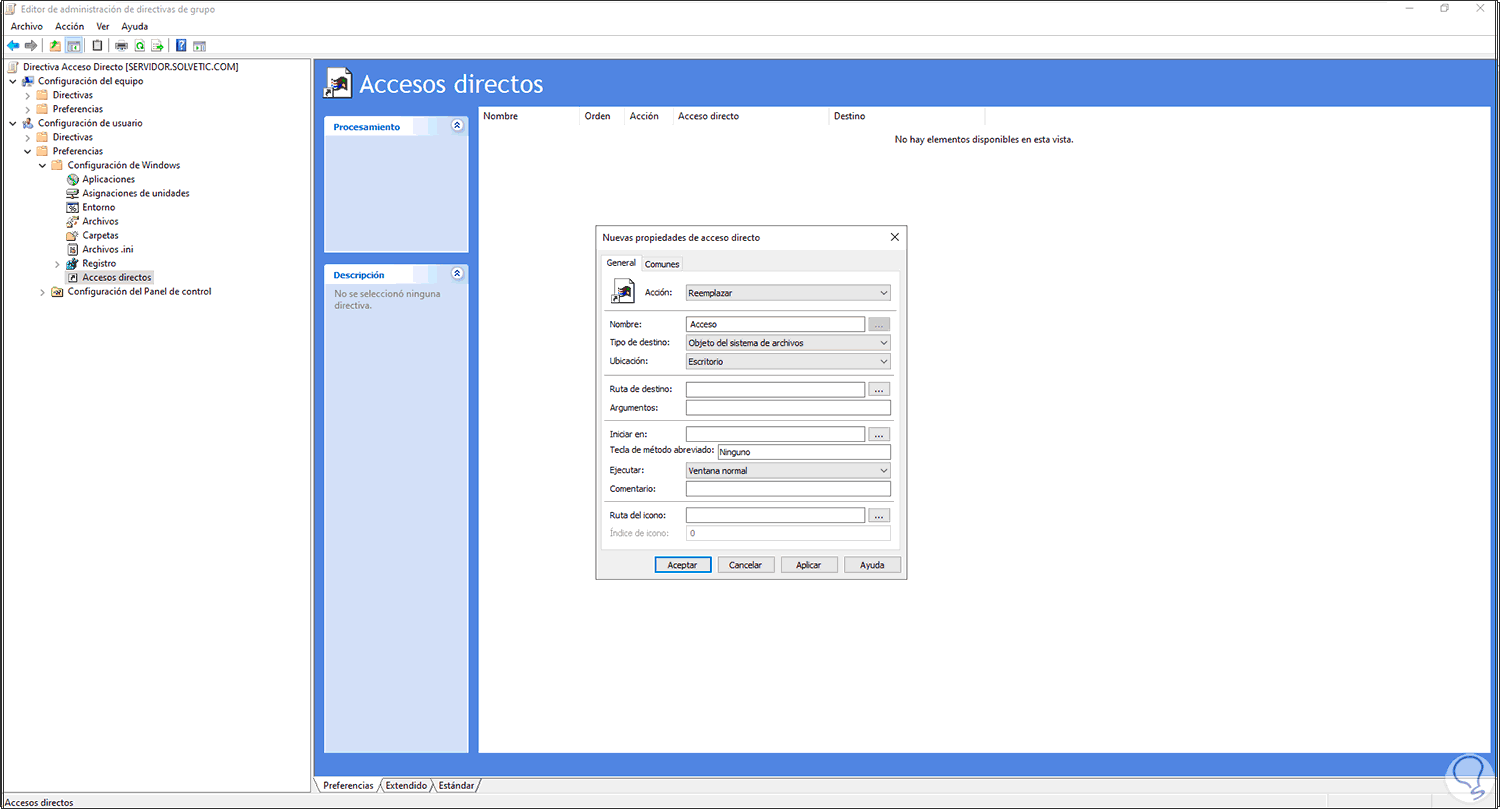Screen dimensions: 1500x809
Task: Open the Acción menu in menu bar
Action: pyautogui.click(x=70, y=26)
